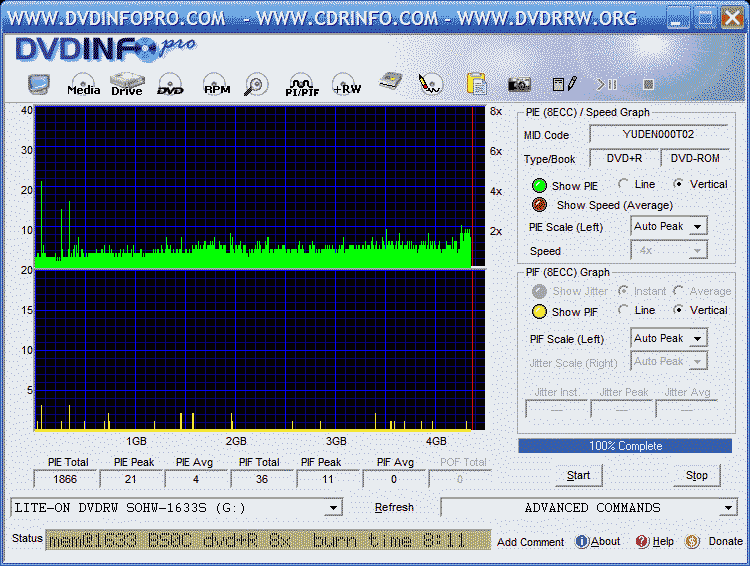Open the monitor system info icon
This screenshot has width=750, height=566.
pos(39,85)
